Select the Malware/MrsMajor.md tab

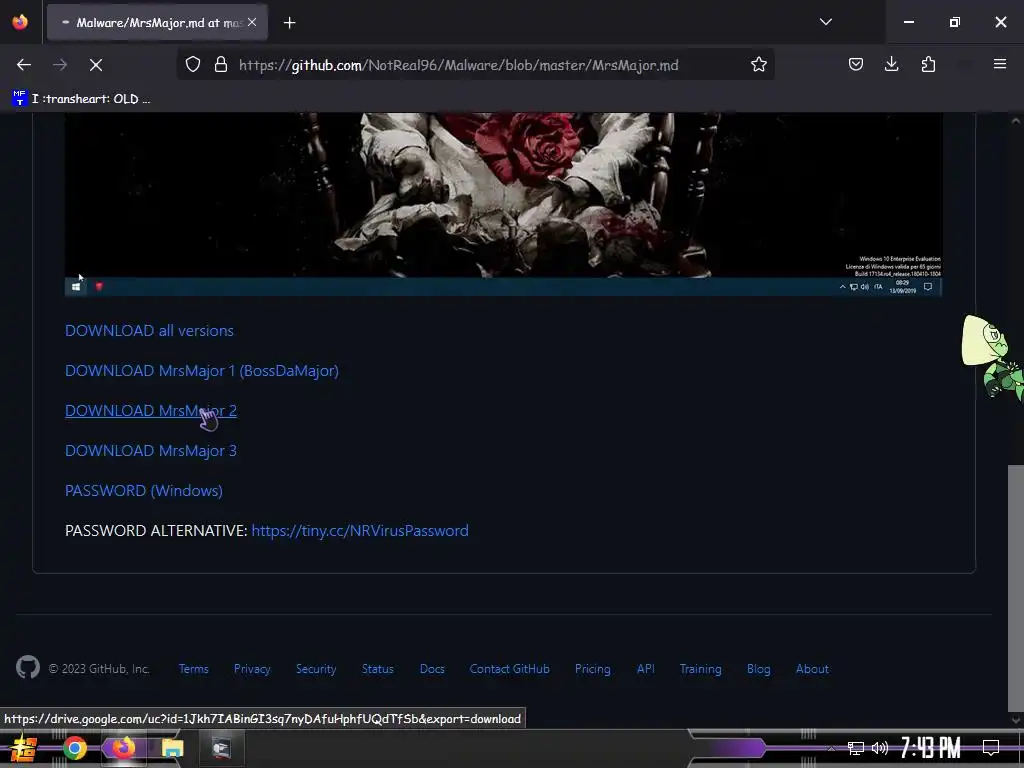[x=157, y=23]
